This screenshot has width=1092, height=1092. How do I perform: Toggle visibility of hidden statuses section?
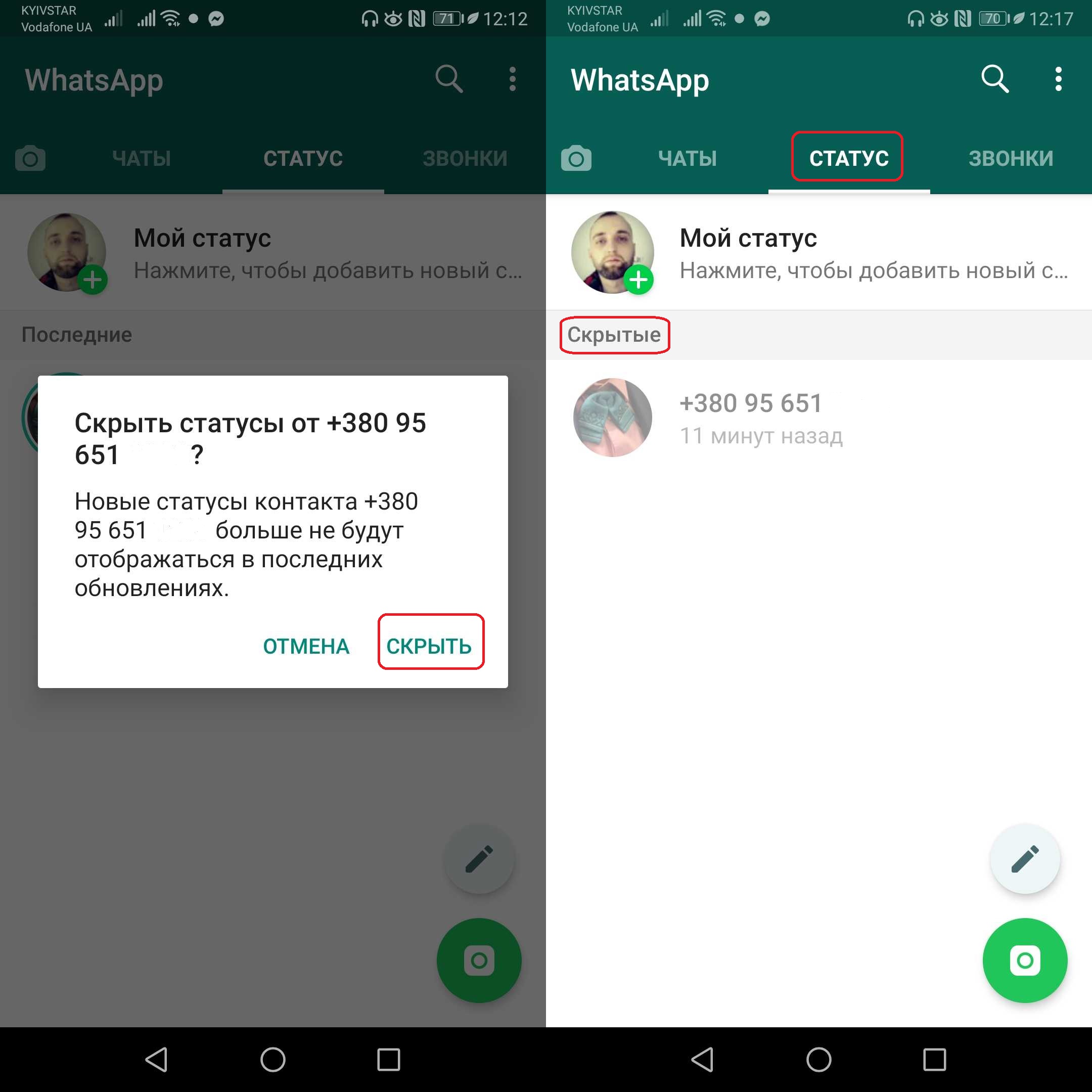(x=614, y=335)
